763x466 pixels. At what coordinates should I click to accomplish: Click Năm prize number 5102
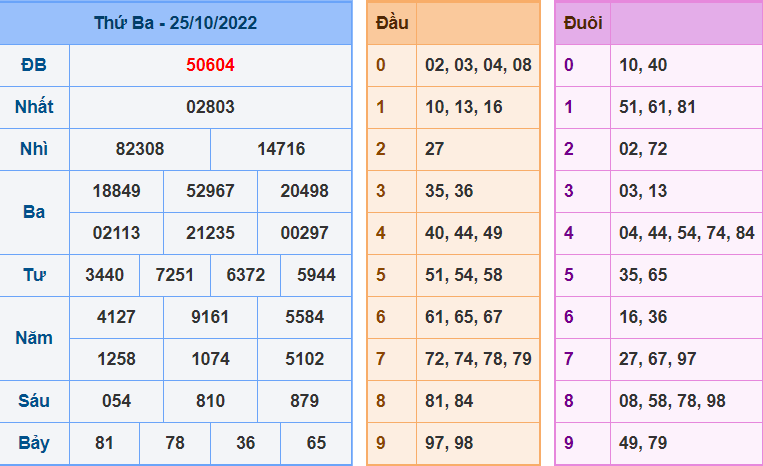click(x=304, y=359)
